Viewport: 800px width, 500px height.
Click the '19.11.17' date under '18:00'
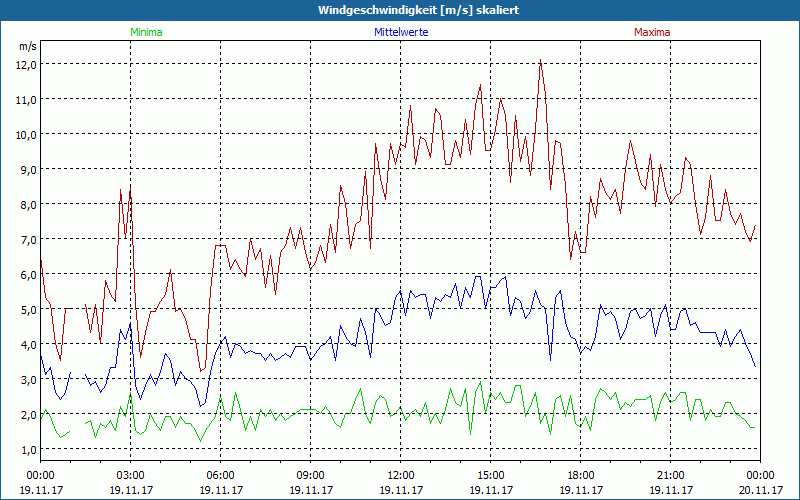[581, 490]
